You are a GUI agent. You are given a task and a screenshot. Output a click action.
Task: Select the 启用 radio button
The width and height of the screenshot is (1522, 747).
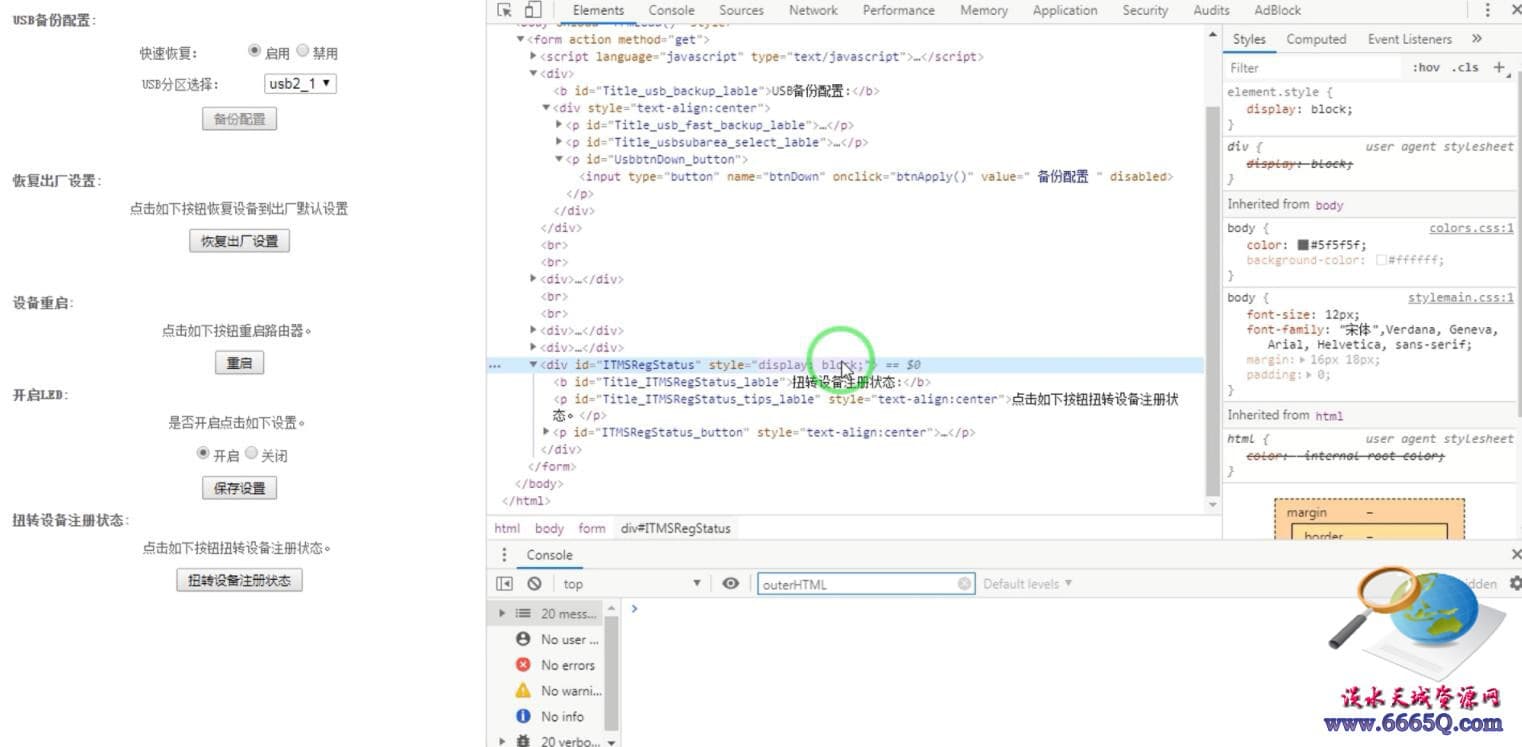pos(254,51)
